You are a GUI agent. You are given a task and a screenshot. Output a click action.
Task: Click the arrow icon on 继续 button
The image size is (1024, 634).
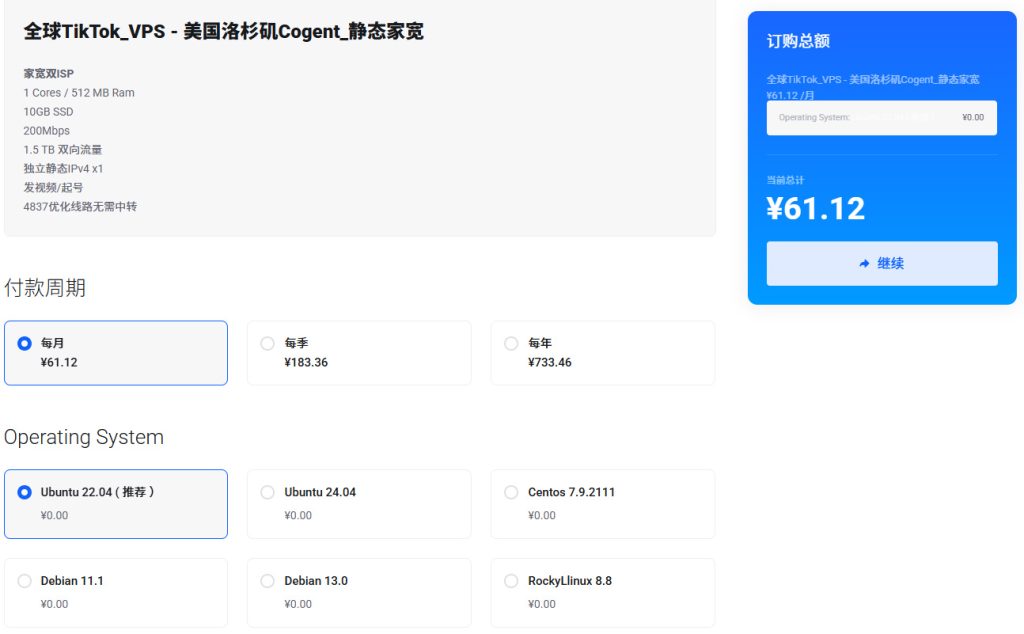[864, 264]
